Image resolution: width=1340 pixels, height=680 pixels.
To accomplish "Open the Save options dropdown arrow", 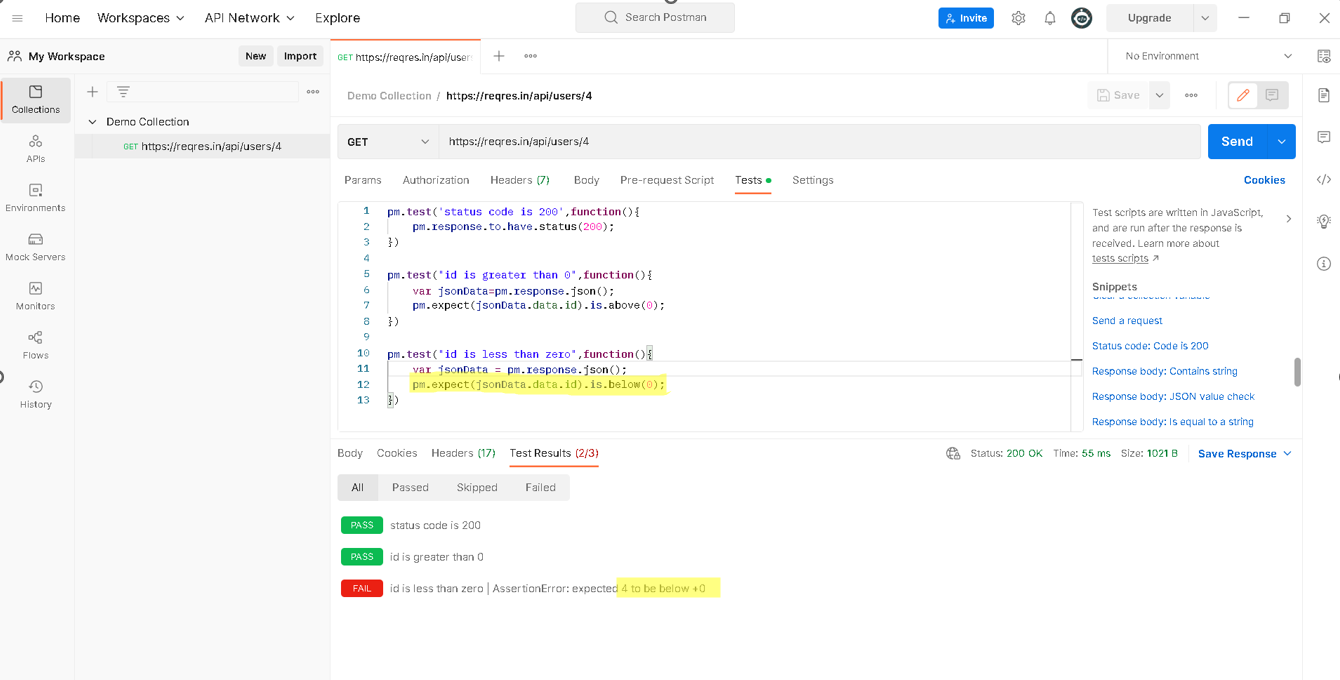I will tap(1159, 95).
